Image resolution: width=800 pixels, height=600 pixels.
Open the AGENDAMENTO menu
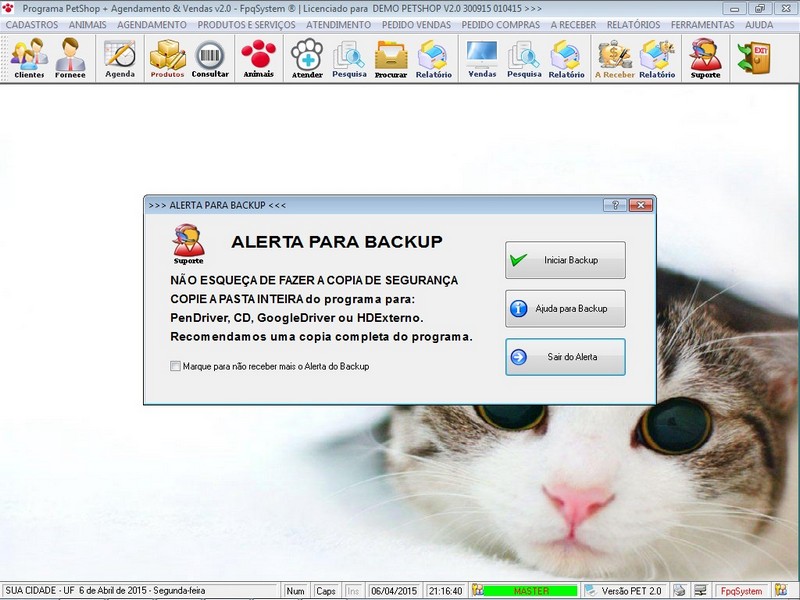[x=152, y=24]
